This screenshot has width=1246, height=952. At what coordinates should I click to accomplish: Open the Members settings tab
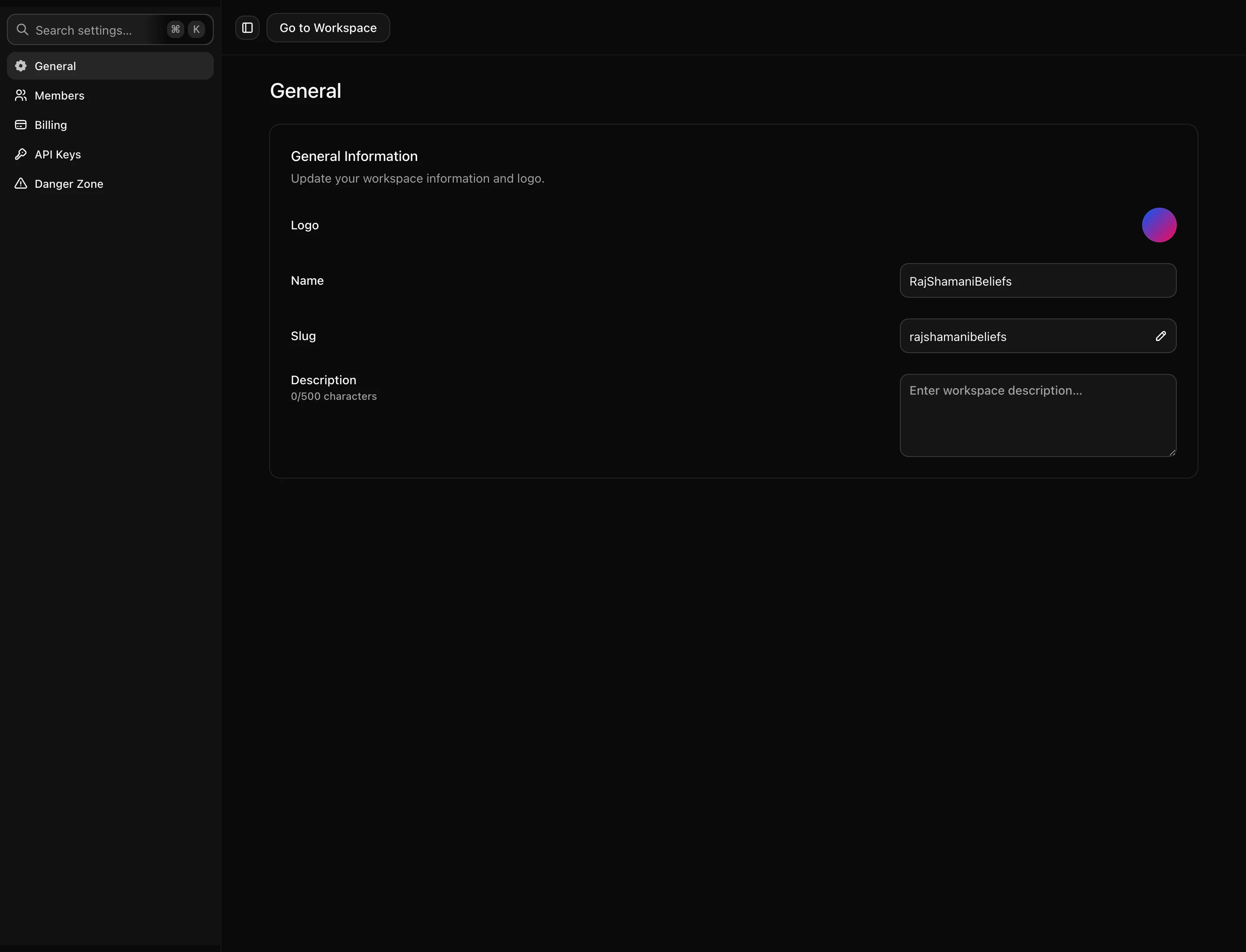[110, 95]
